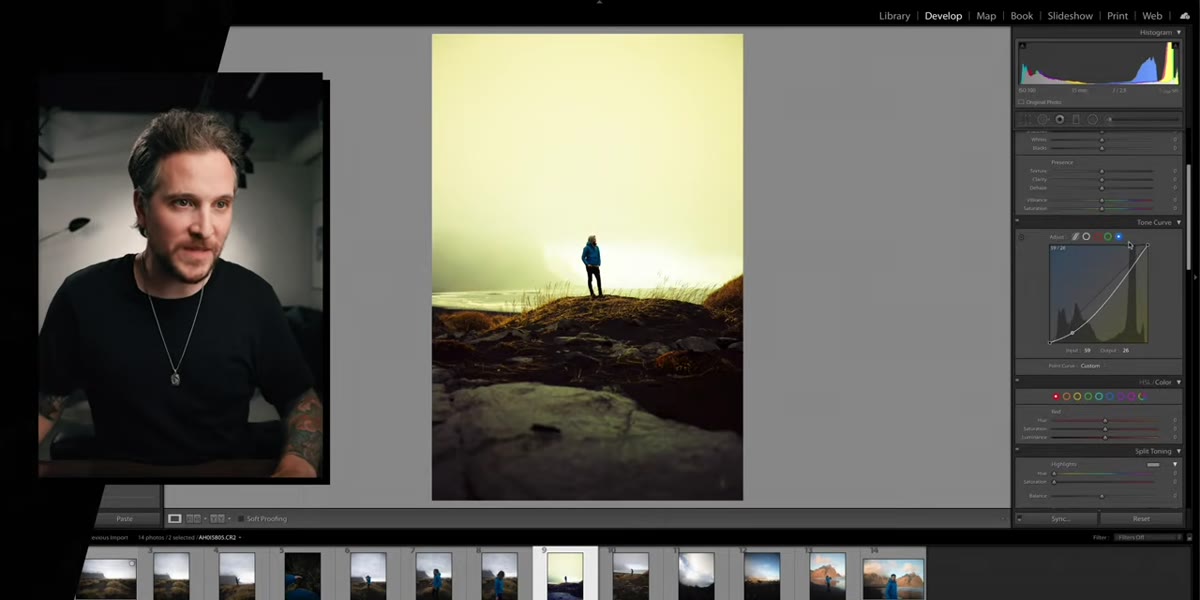Open the parametric curve adjust icon
The width and height of the screenshot is (1200, 600).
(1075, 236)
